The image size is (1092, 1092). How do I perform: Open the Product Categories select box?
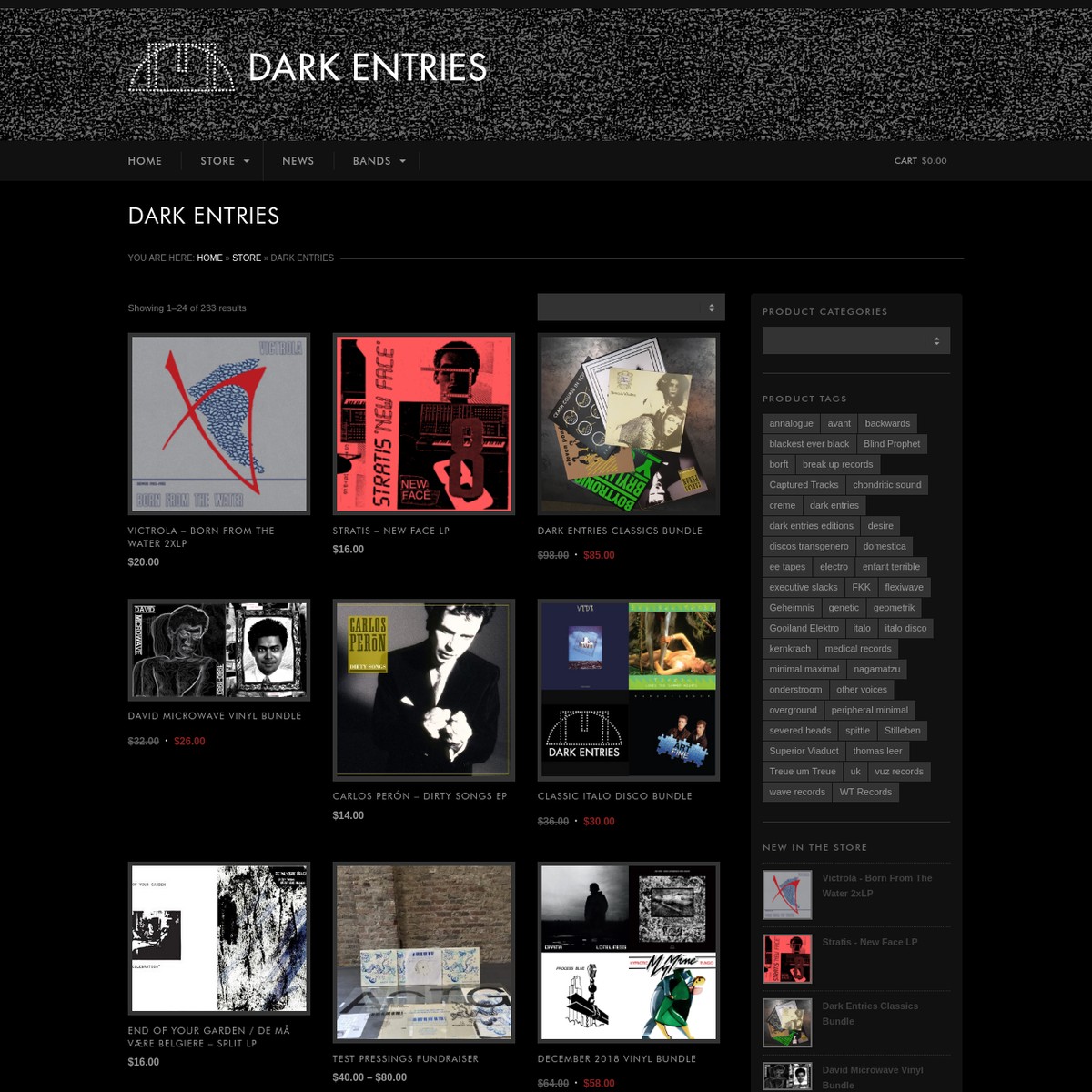(x=856, y=340)
